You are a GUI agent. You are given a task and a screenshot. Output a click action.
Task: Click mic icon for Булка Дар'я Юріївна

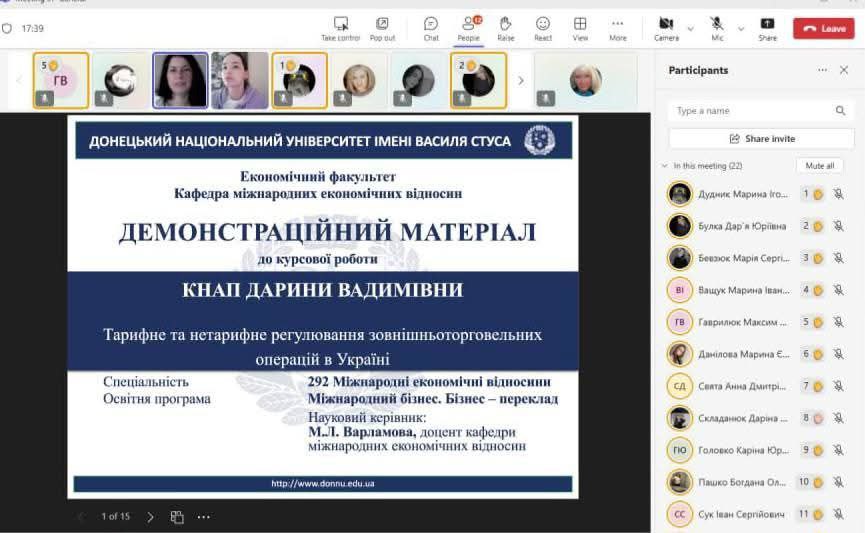(839, 226)
